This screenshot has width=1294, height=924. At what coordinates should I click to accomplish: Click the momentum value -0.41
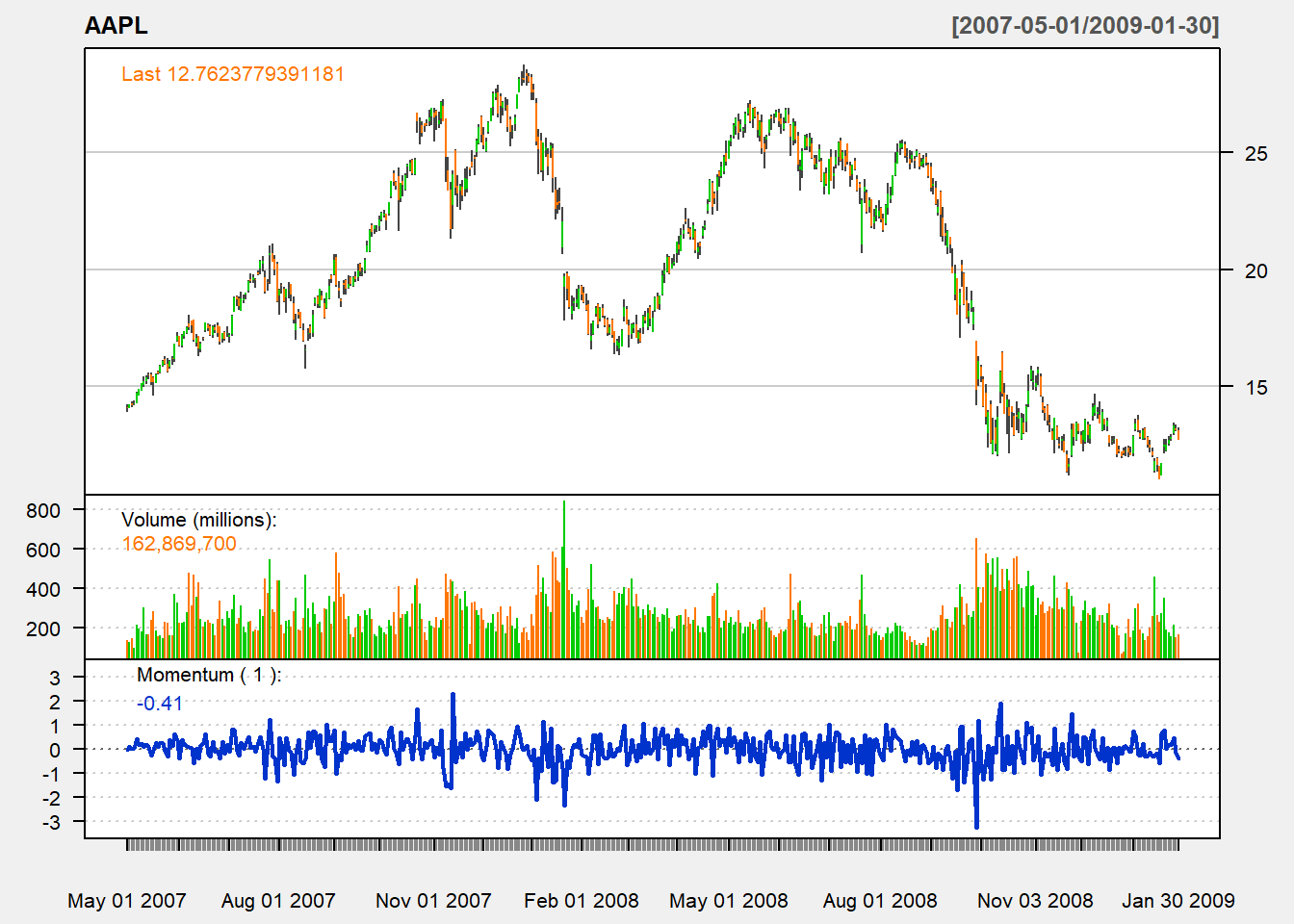[x=160, y=704]
